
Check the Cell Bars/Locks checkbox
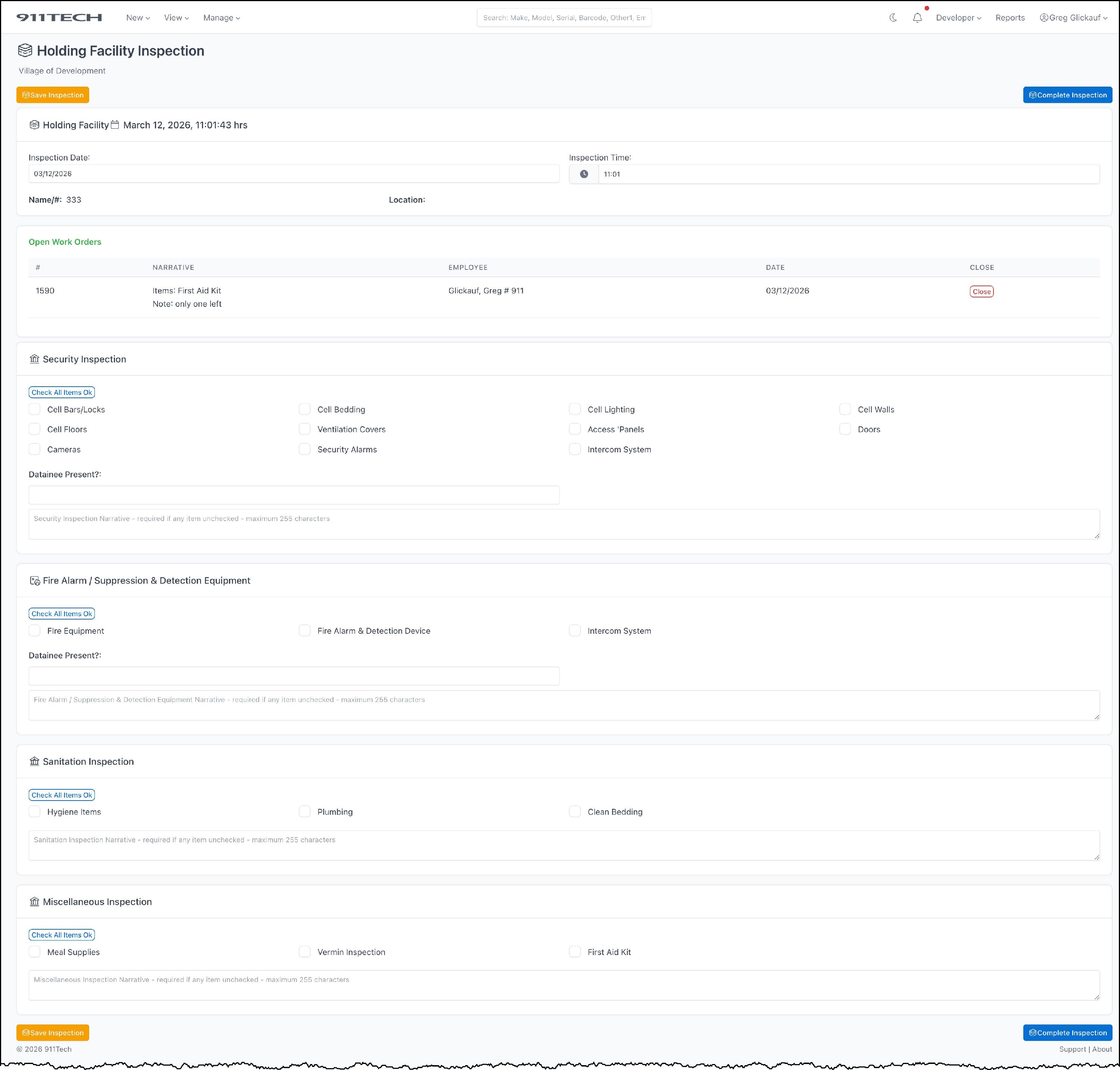coord(35,409)
